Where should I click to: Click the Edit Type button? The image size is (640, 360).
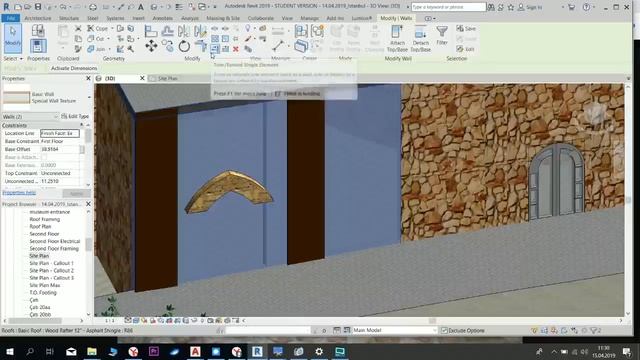pyautogui.click(x=75, y=116)
